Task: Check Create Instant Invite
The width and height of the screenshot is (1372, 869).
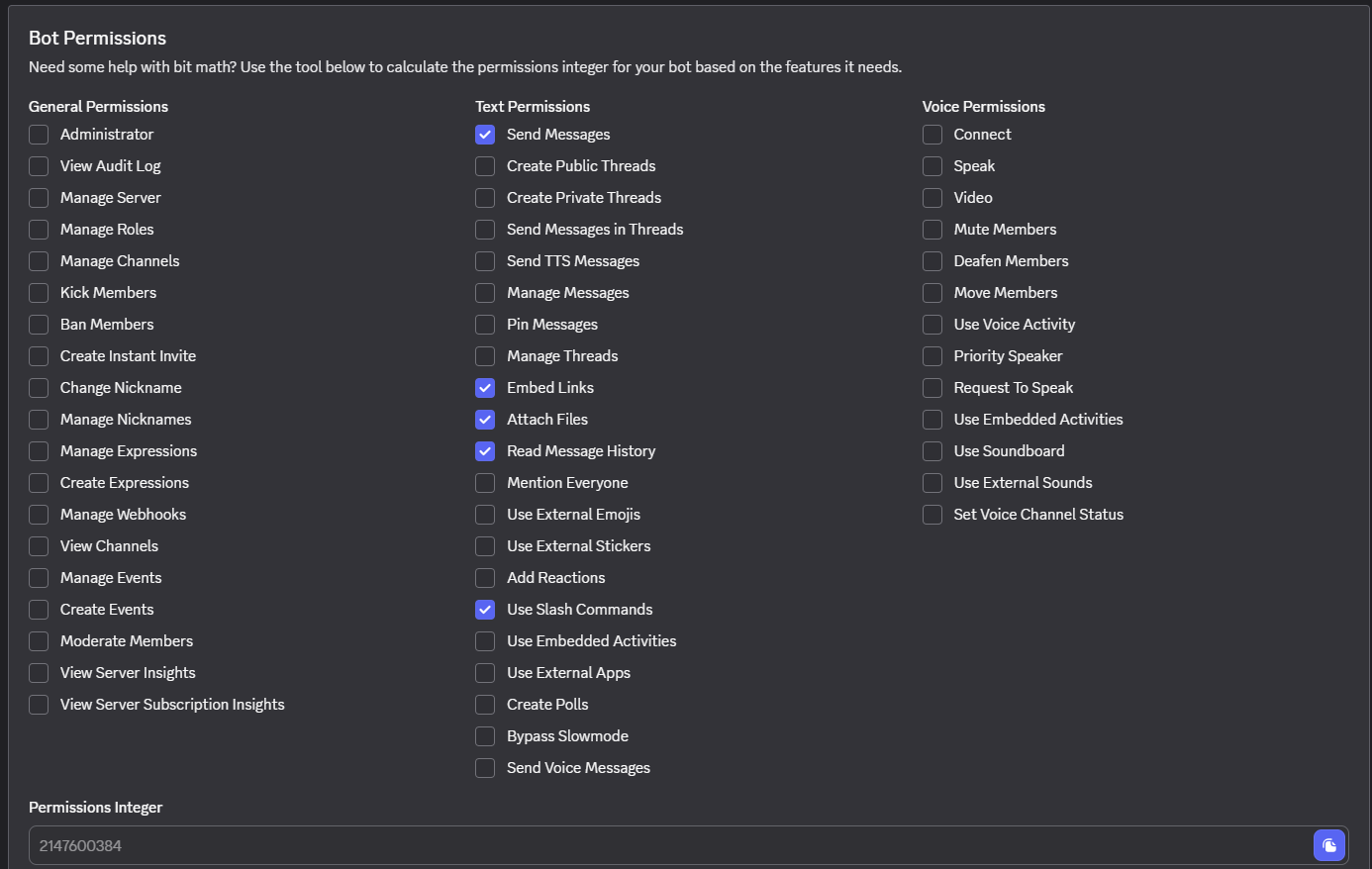Action: tap(39, 356)
